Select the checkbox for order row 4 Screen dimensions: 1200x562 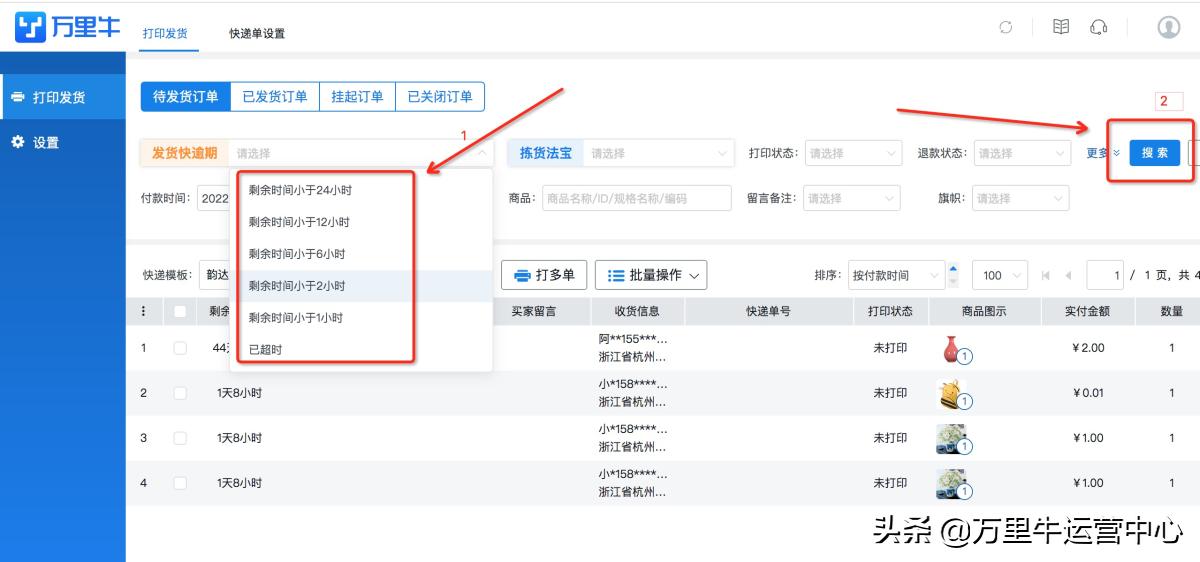coord(180,483)
